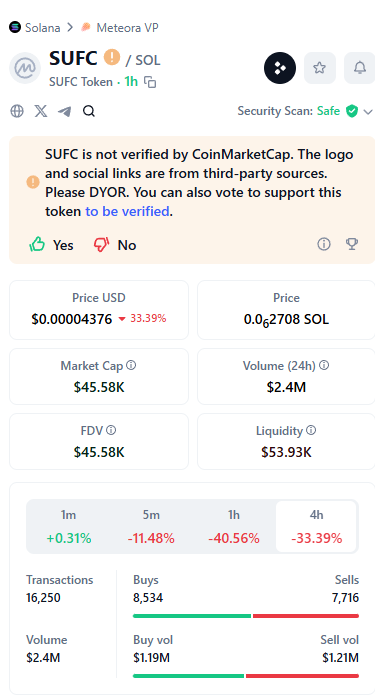Click the trophy icon in the notice
Viewport: 375px width, 699px height.
[352, 244]
